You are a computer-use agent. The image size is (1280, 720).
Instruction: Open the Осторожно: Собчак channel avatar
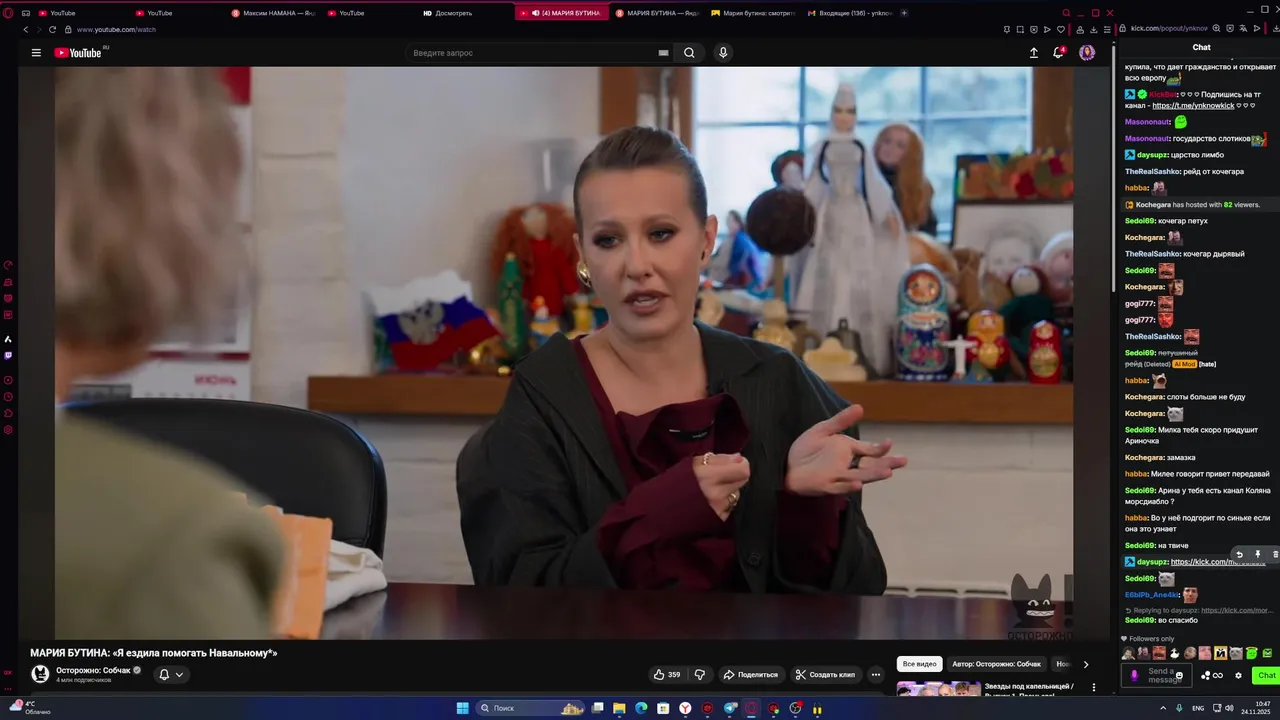click(x=40, y=674)
